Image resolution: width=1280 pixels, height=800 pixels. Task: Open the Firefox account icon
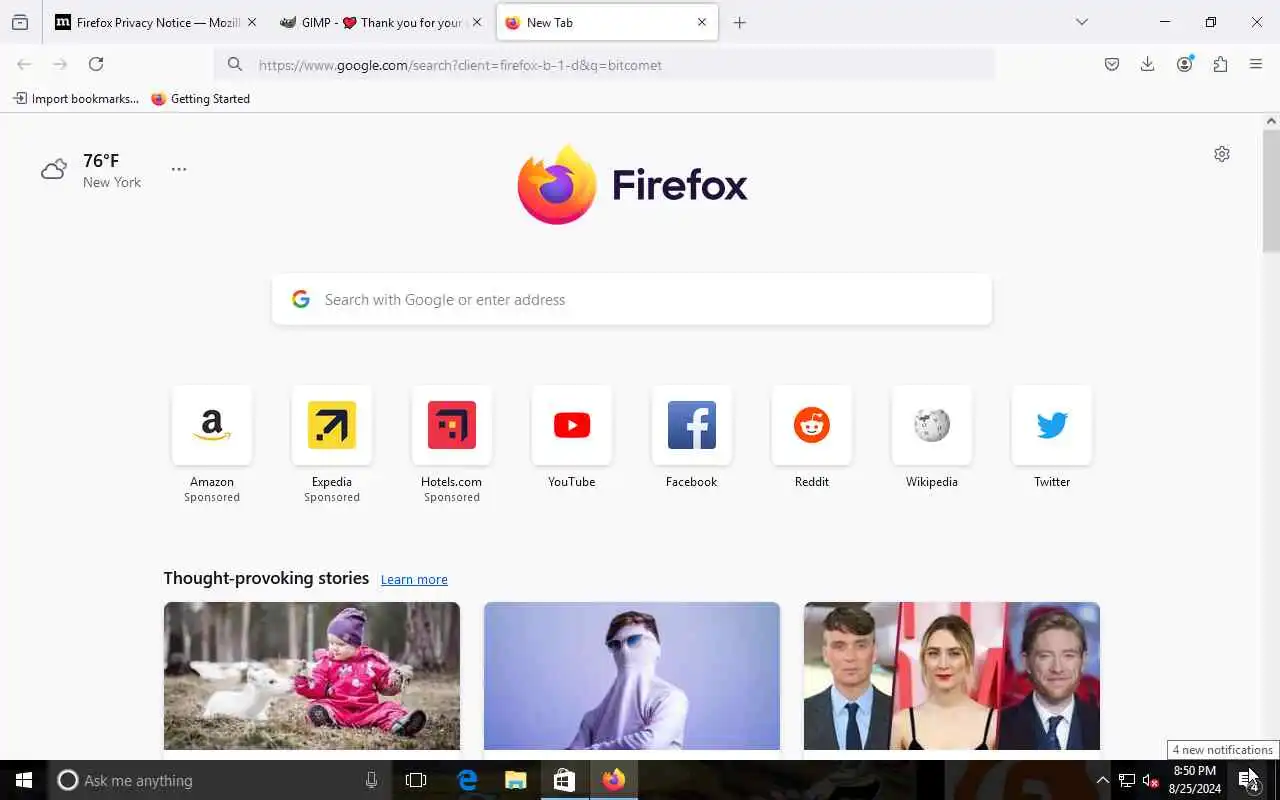[1185, 64]
